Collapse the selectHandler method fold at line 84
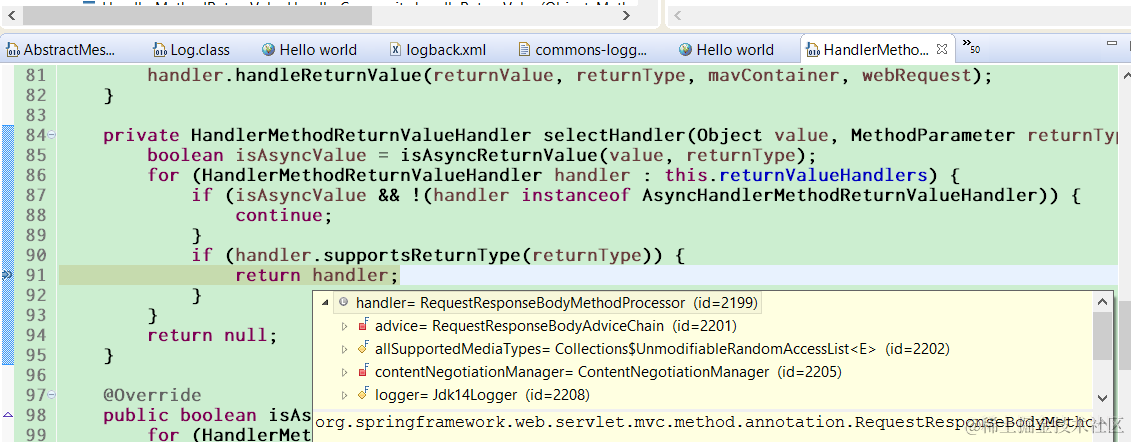1131x442 pixels. (x=52, y=136)
